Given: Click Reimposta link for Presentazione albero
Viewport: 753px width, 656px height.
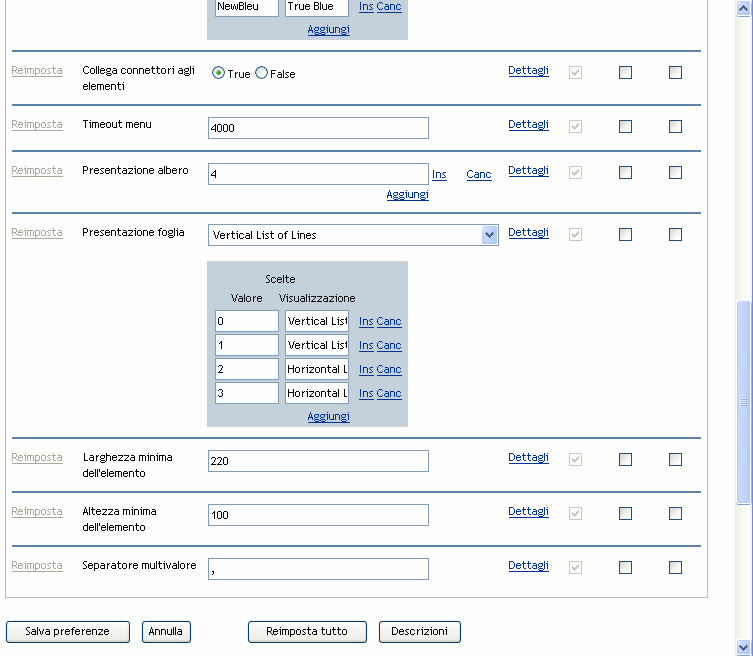Looking at the screenshot, I should click(37, 171).
